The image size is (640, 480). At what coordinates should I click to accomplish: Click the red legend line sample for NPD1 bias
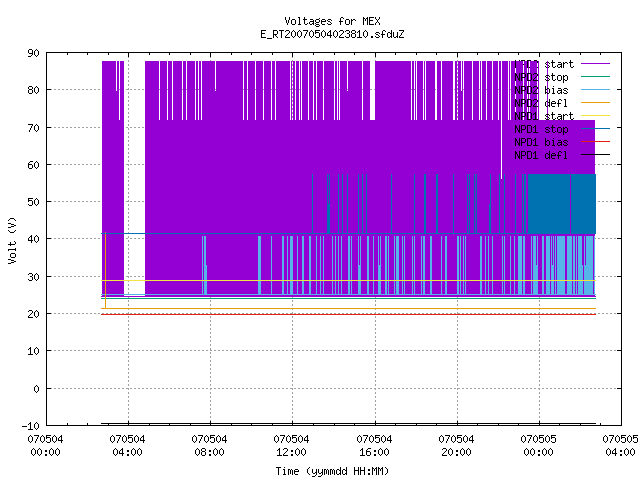point(596,142)
